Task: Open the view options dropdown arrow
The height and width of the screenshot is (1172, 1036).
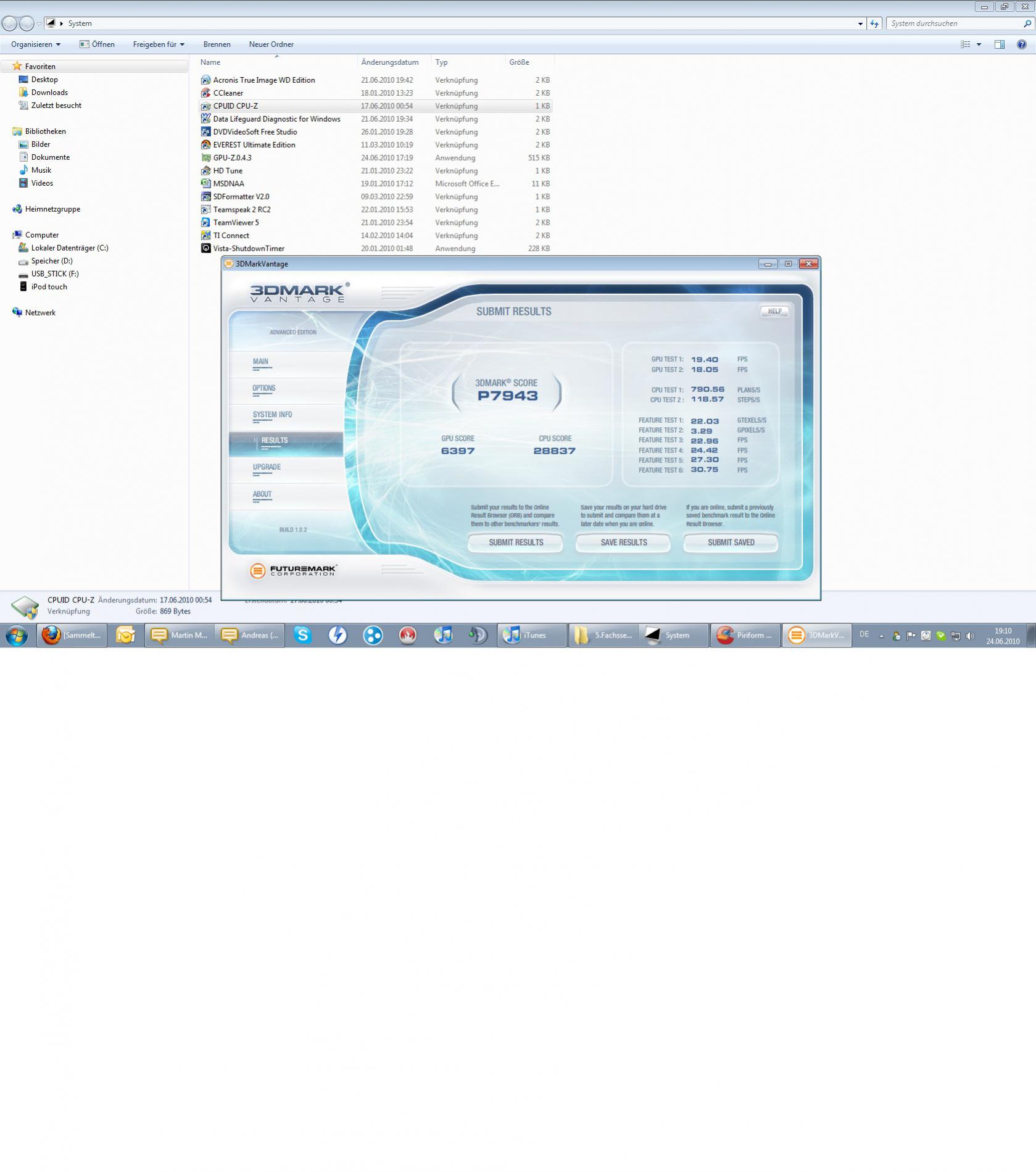Action: pyautogui.click(x=979, y=44)
